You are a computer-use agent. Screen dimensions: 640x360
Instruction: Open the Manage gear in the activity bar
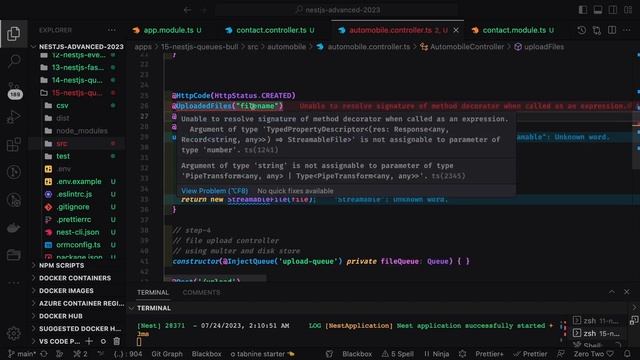[x=13, y=333]
